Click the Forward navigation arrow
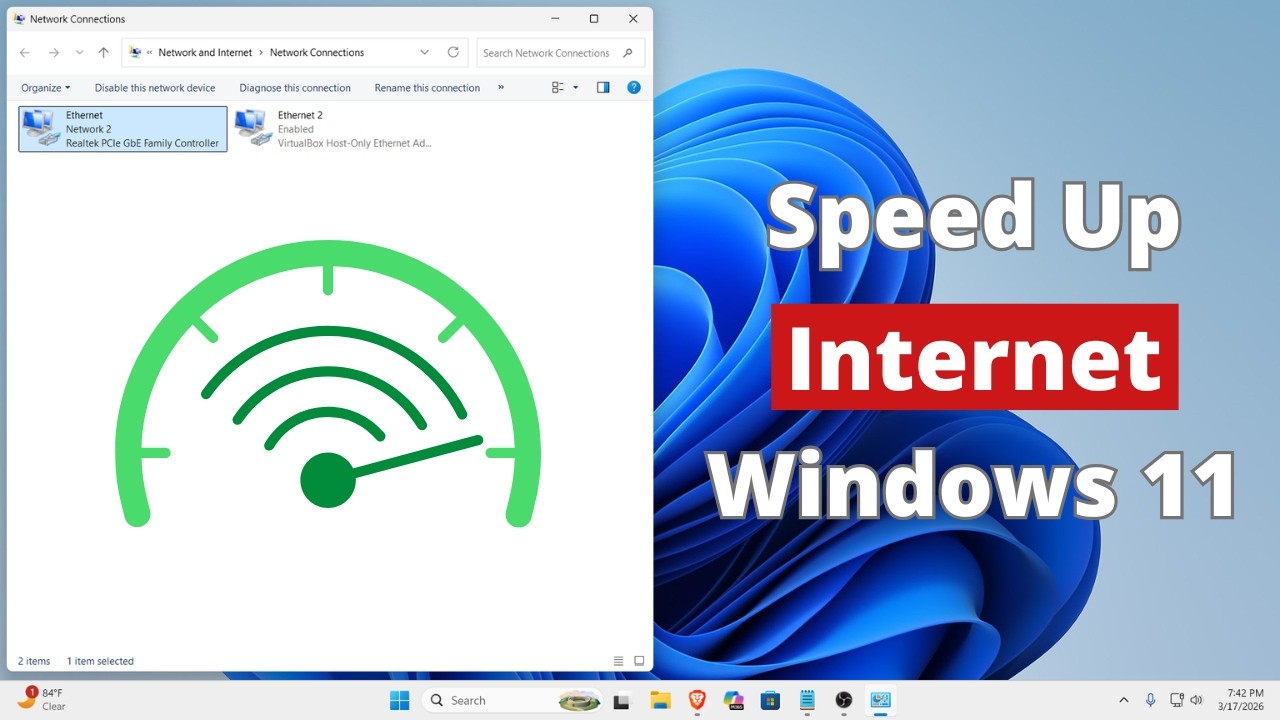Screen dimensions: 1280x720 pyautogui.click(x=54, y=53)
